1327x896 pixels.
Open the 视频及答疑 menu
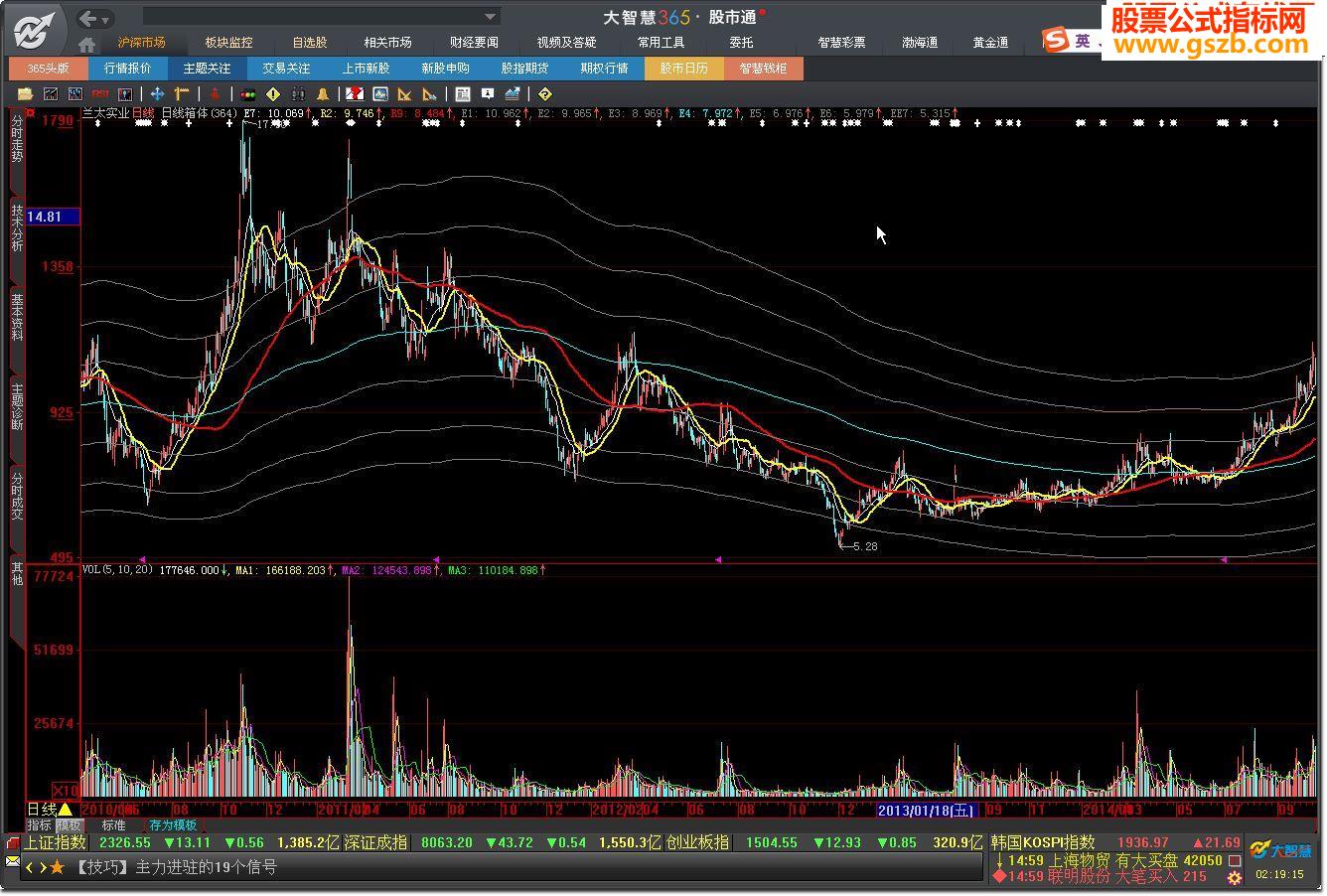pyautogui.click(x=567, y=43)
